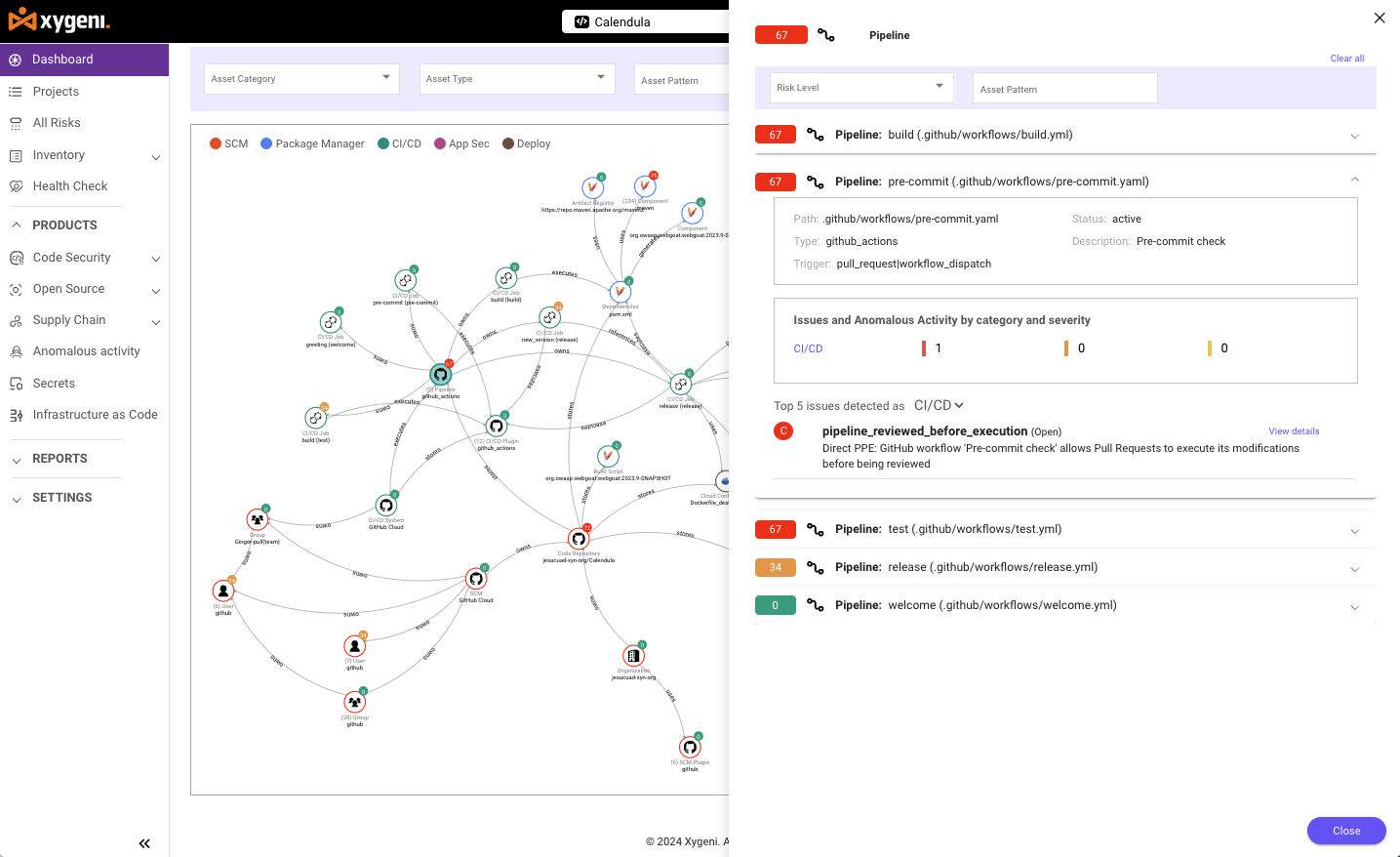Screen dimensions: 1400x857
Task: Click the Asset Pattern input field
Action: tap(1063, 87)
